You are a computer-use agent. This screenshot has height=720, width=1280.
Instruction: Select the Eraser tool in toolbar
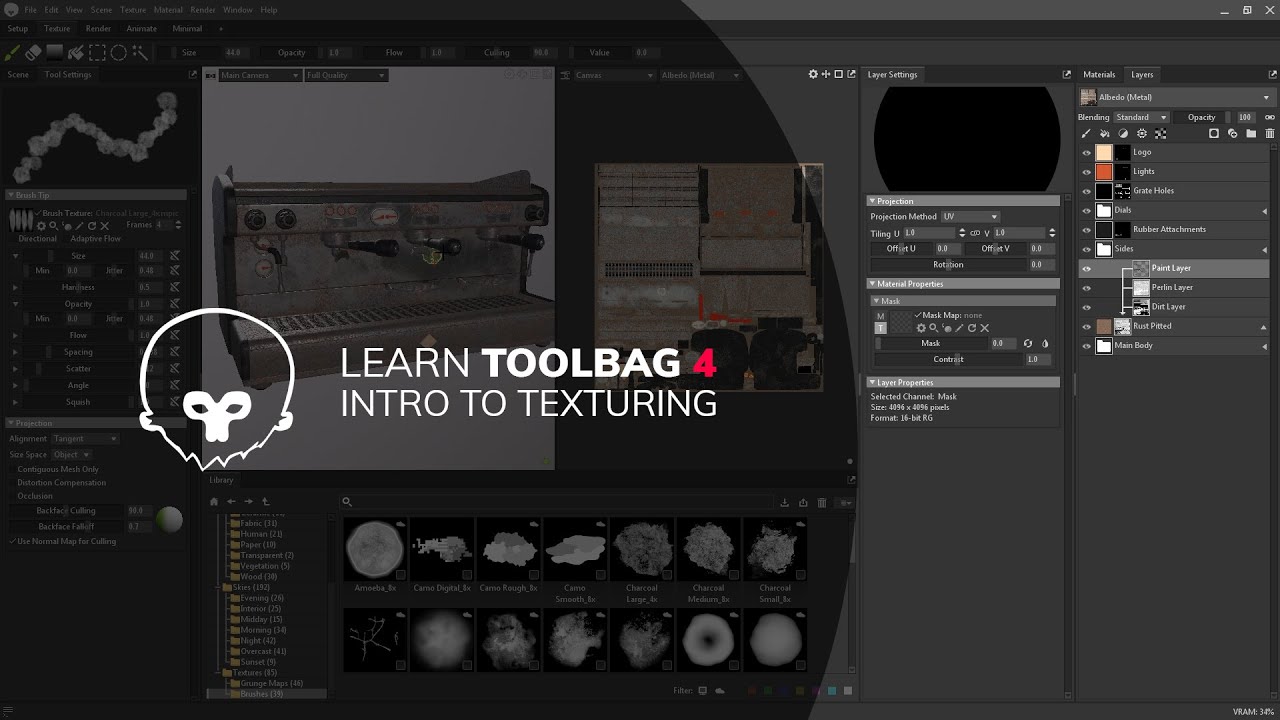coord(34,52)
